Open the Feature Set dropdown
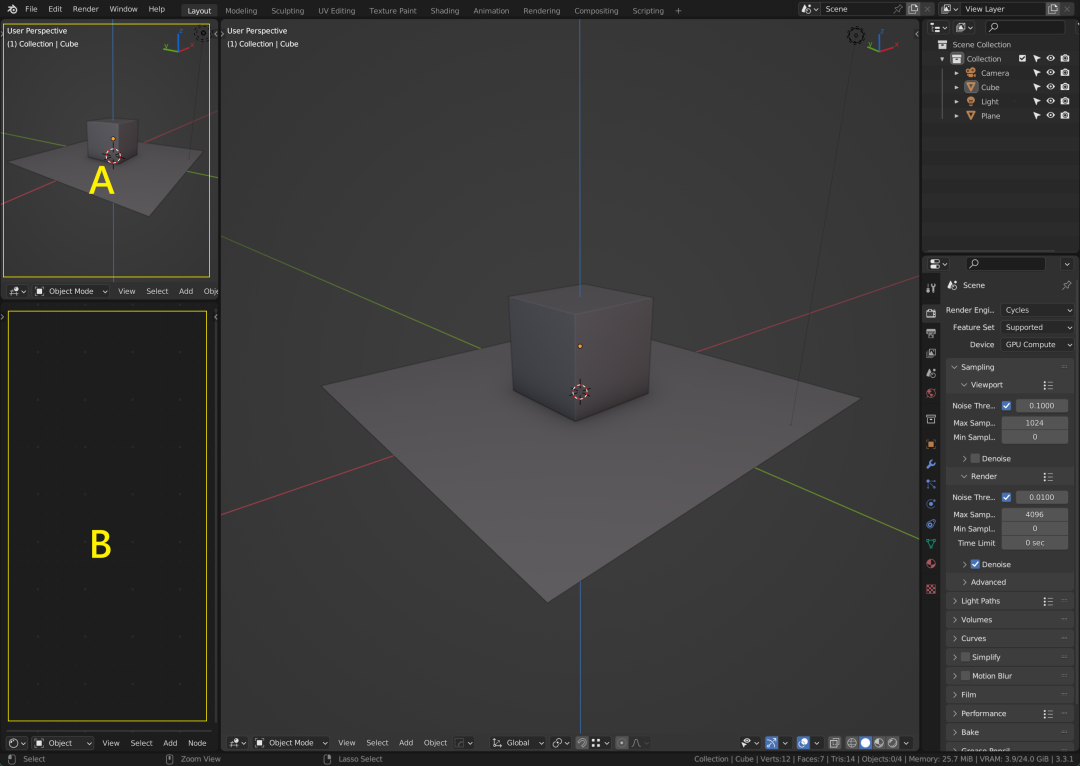 (x=1037, y=327)
